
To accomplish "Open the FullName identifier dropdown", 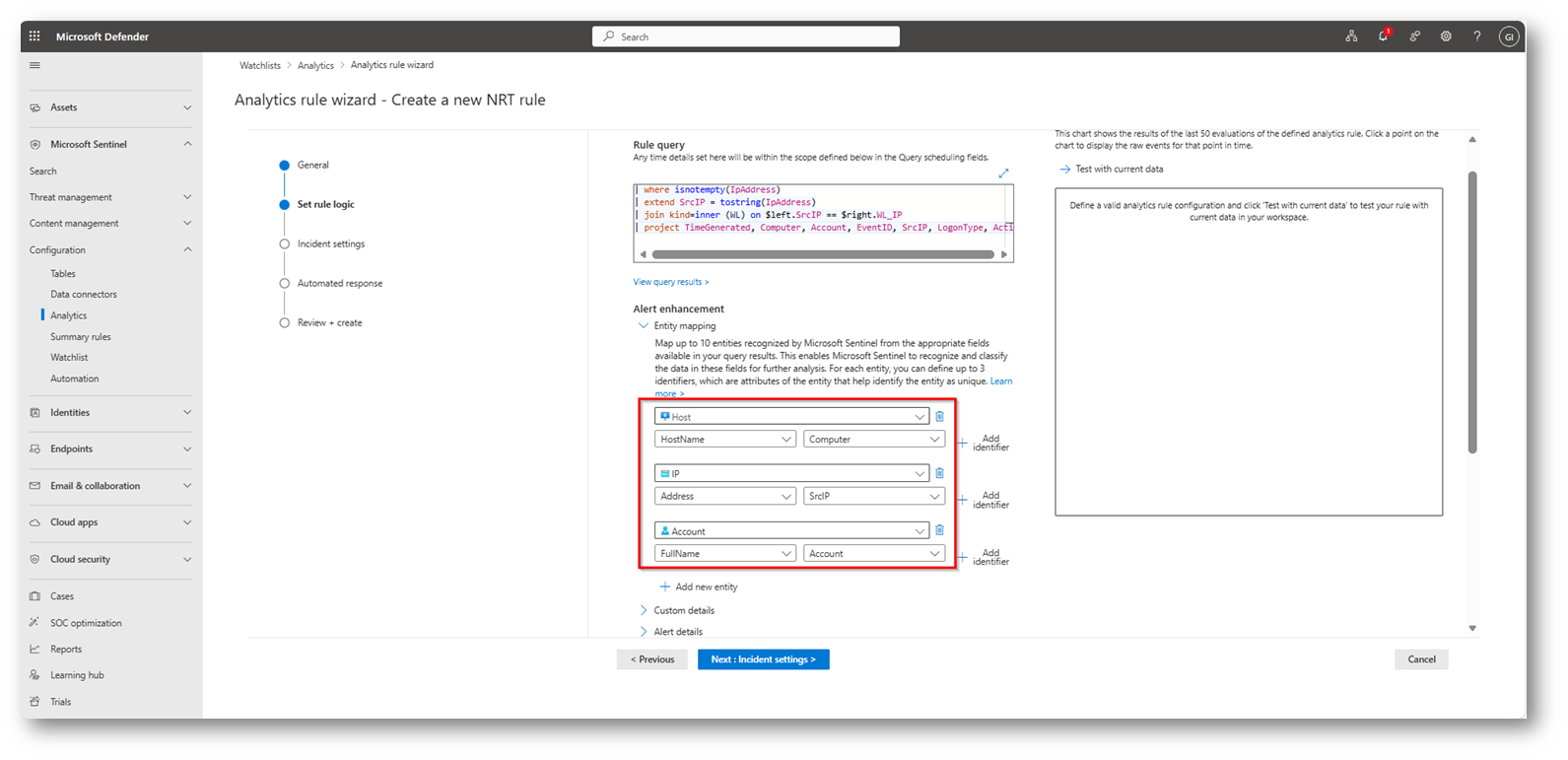I will [x=725, y=554].
